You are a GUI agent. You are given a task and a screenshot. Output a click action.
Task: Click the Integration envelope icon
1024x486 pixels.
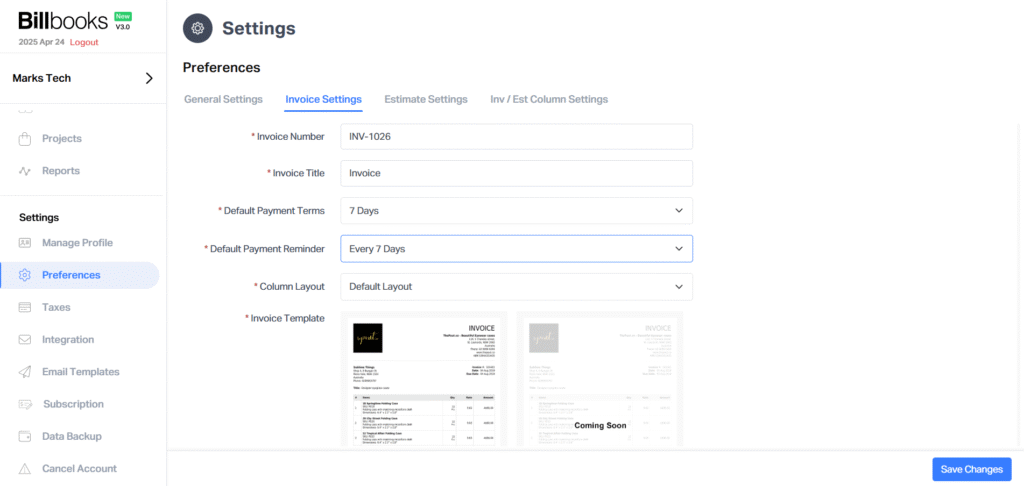(25, 340)
